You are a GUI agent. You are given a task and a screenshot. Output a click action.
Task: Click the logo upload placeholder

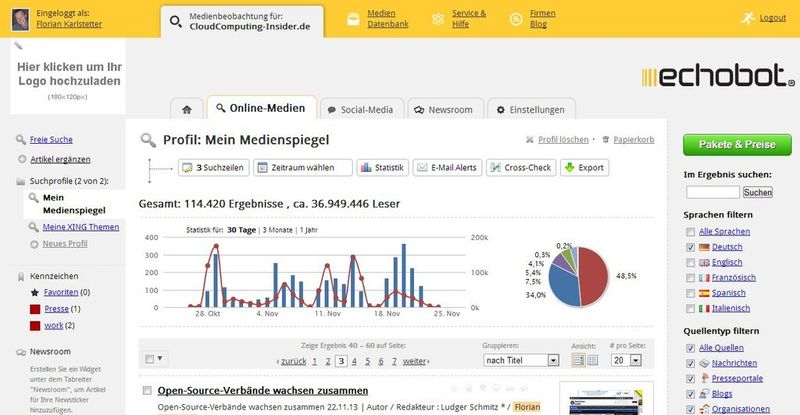pos(68,78)
